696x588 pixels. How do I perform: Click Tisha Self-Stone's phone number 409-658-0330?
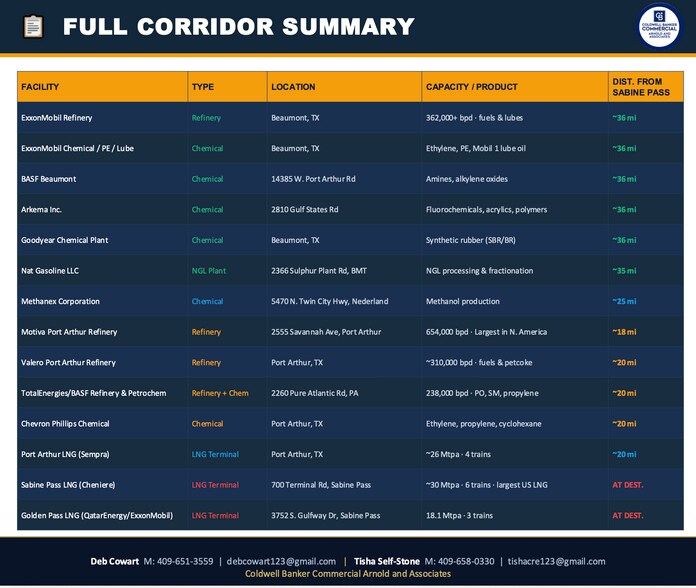[459, 561]
